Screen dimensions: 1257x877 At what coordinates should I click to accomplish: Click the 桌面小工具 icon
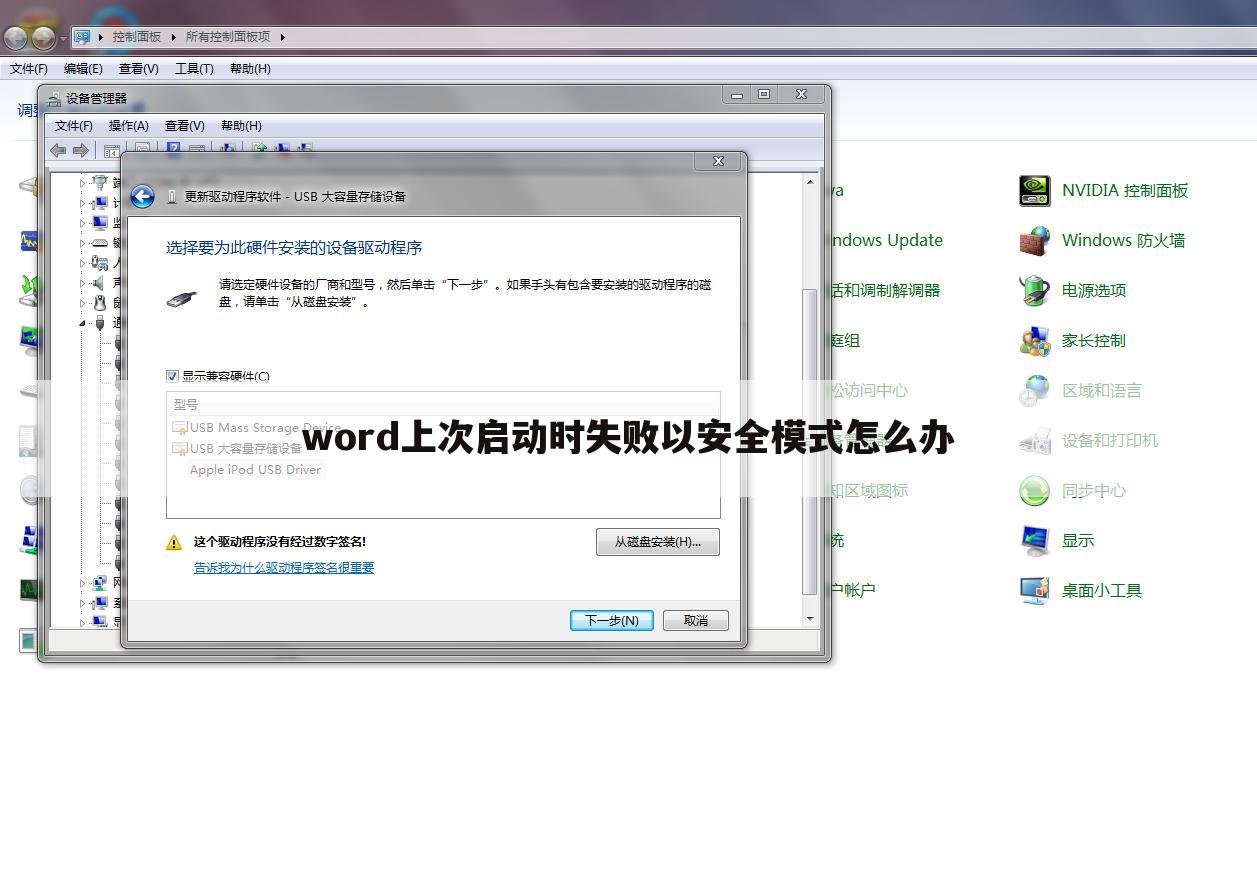pos(1034,590)
